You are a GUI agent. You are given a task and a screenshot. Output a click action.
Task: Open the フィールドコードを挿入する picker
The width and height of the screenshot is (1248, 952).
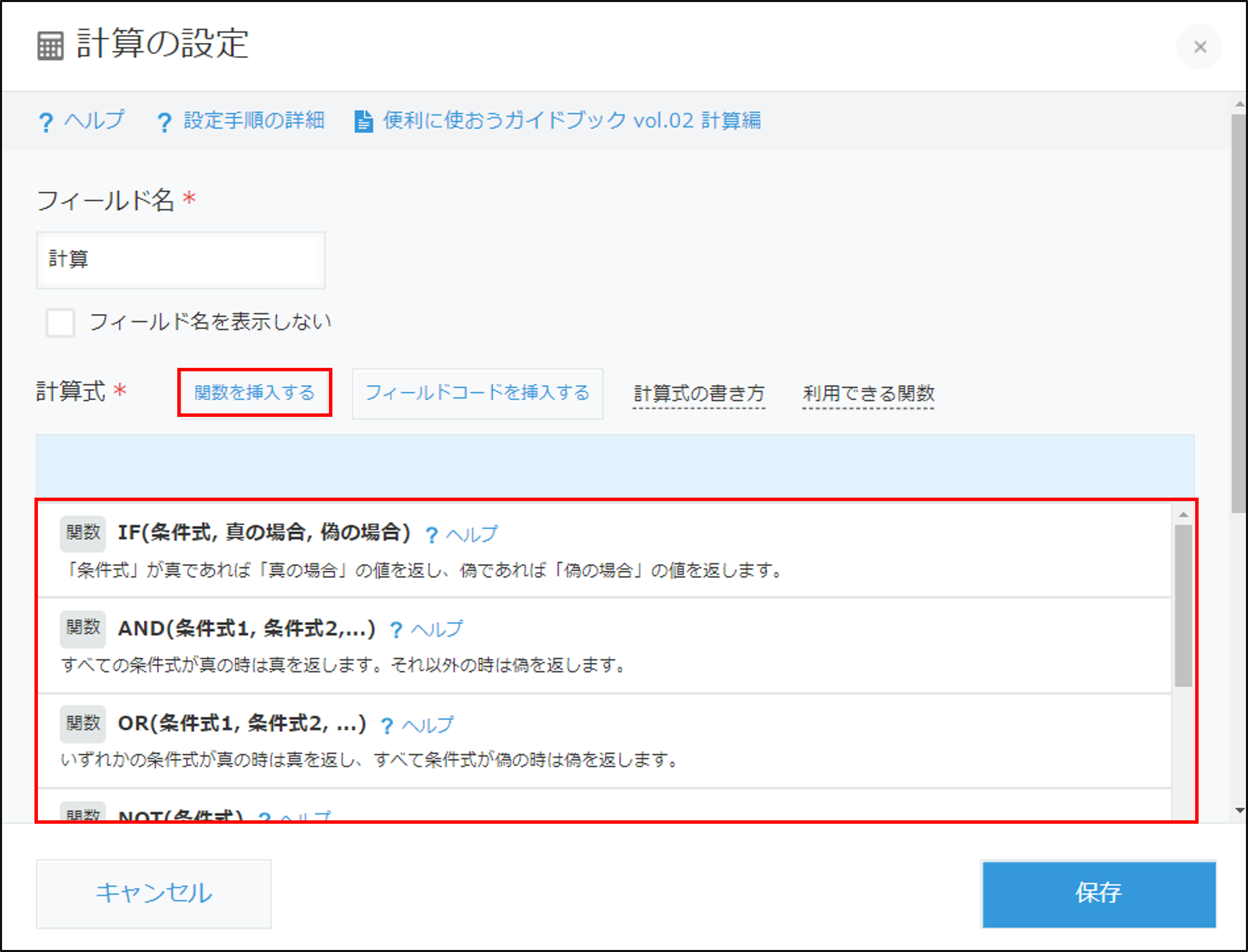coord(477,394)
